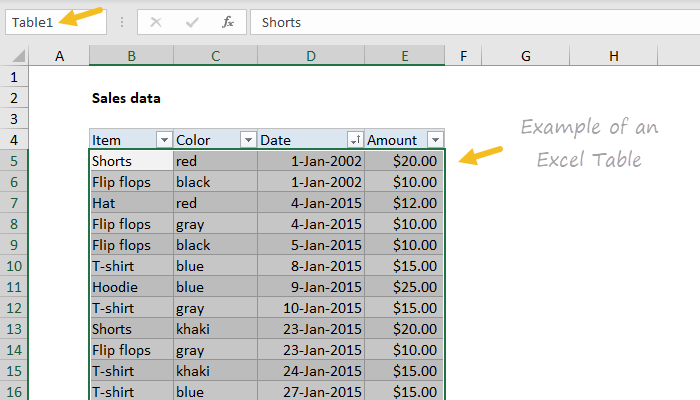This screenshot has width=700, height=400.
Task: Click the Enter checkmark formula icon
Action: pyautogui.click(x=193, y=22)
